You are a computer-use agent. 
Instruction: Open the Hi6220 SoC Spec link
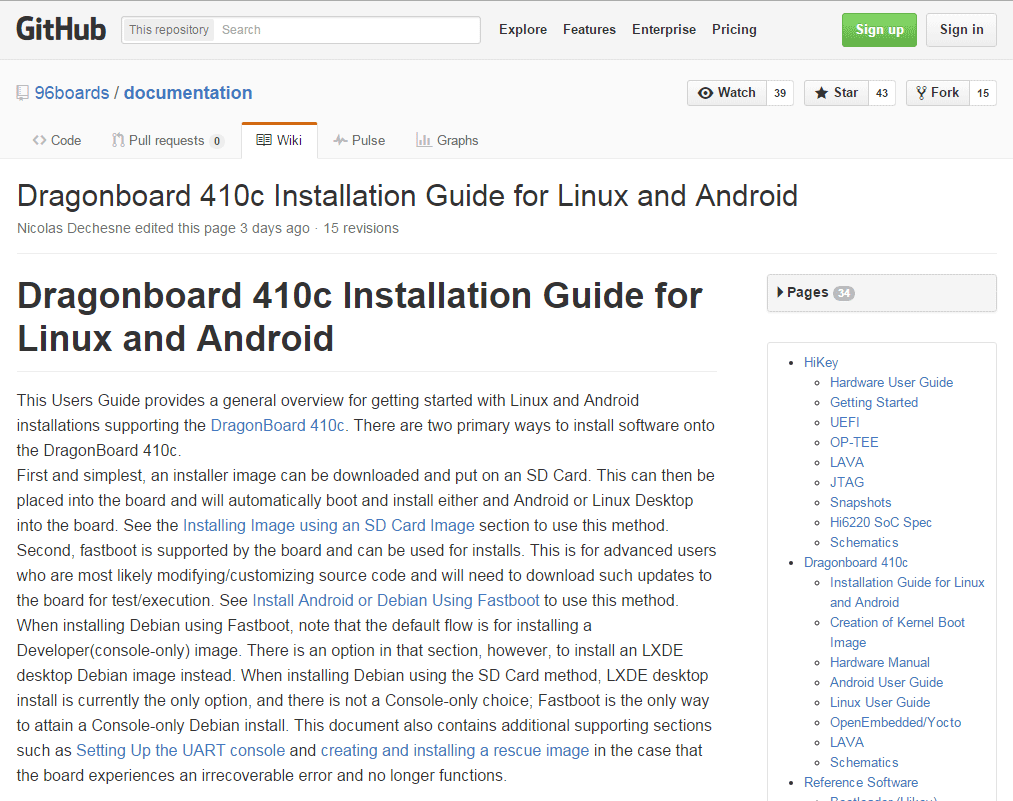[x=881, y=523]
